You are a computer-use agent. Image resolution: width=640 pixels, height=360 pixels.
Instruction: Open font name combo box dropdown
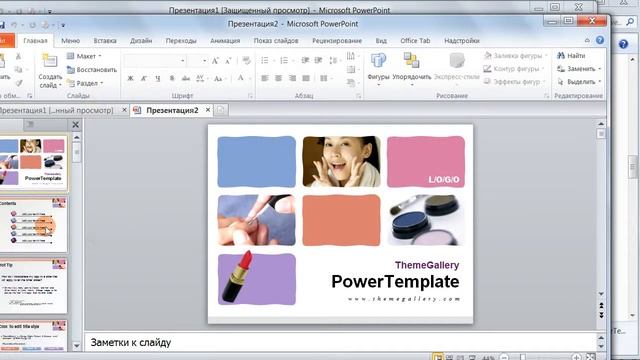pos(182,61)
